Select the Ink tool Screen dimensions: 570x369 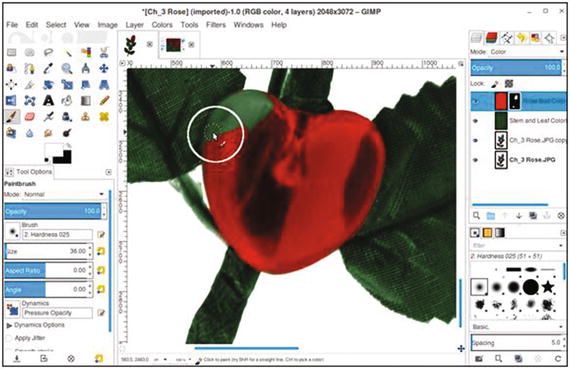click(67, 117)
